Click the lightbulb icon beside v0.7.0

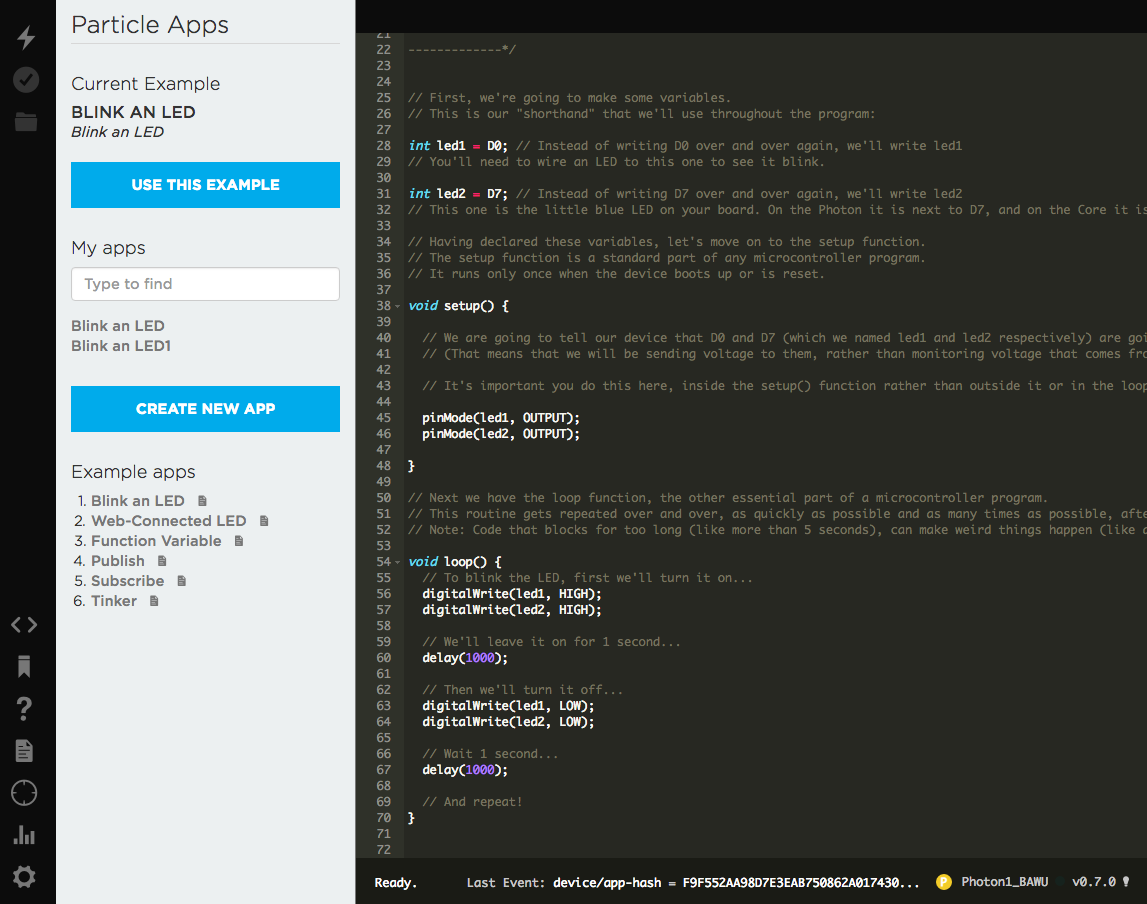(1126, 881)
